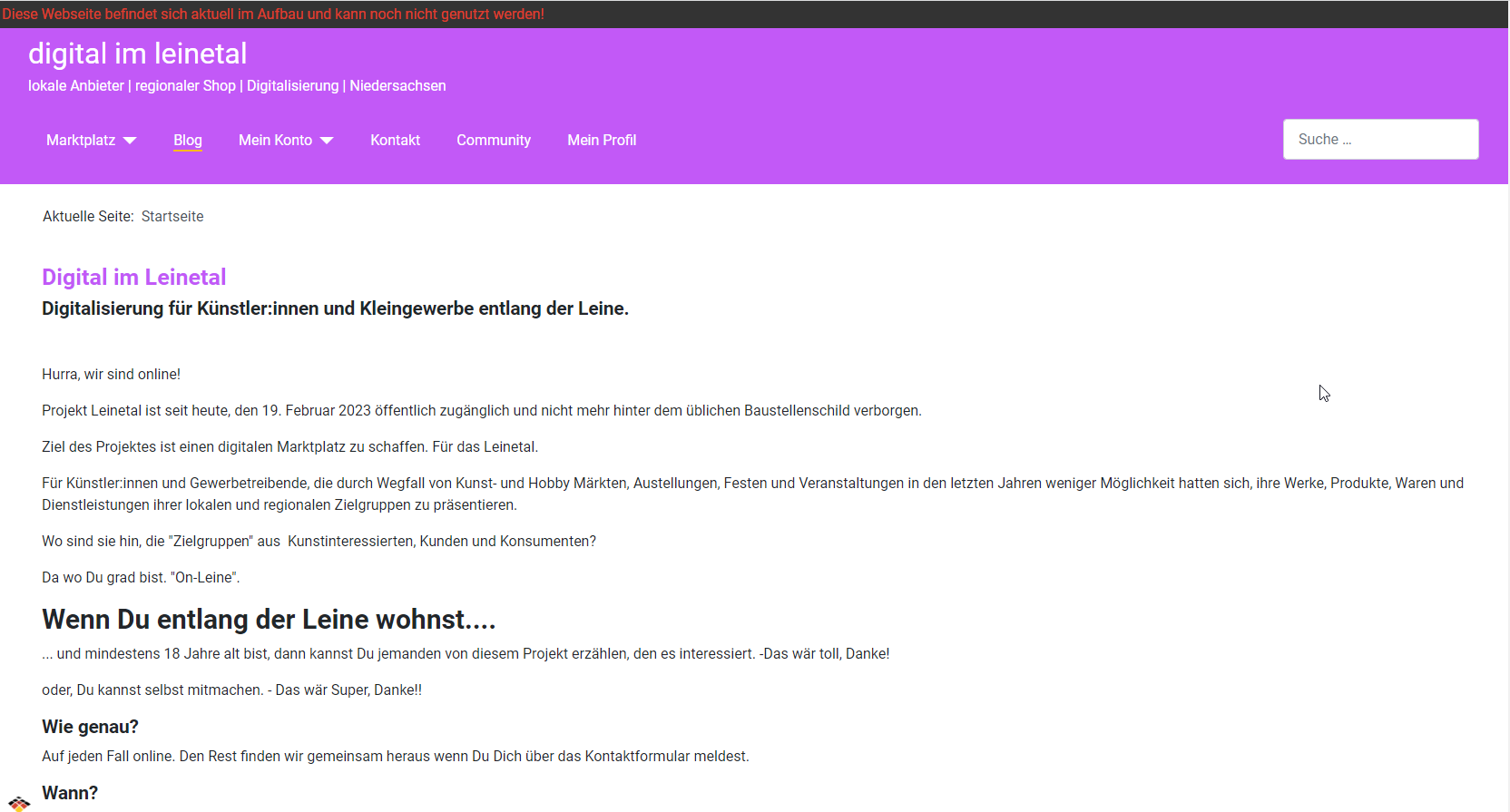
Task: Click into the Suche search field
Action: tap(1380, 139)
